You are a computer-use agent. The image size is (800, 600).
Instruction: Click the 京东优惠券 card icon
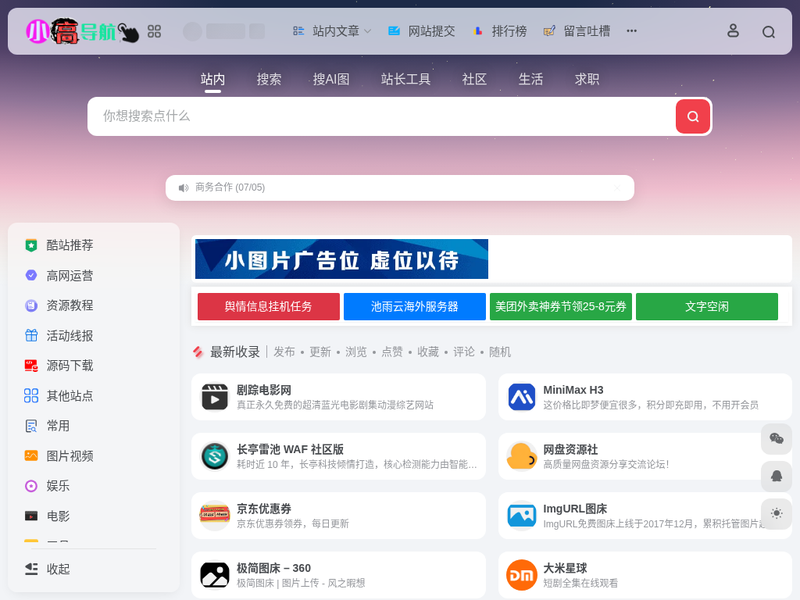214,515
